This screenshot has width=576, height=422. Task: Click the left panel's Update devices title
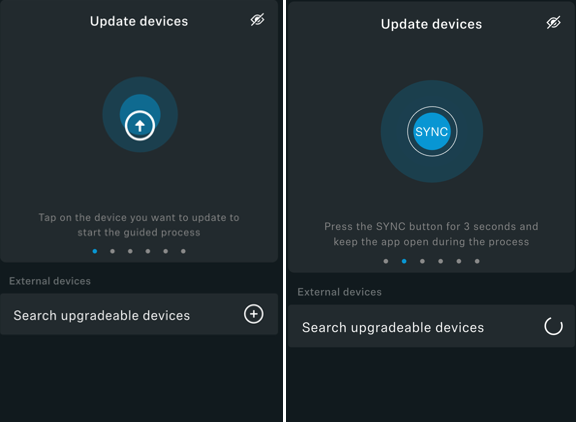click(139, 21)
